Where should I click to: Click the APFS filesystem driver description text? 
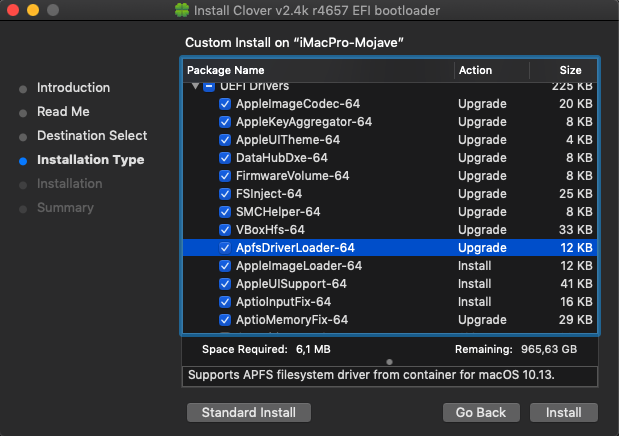pyautogui.click(x=371, y=375)
